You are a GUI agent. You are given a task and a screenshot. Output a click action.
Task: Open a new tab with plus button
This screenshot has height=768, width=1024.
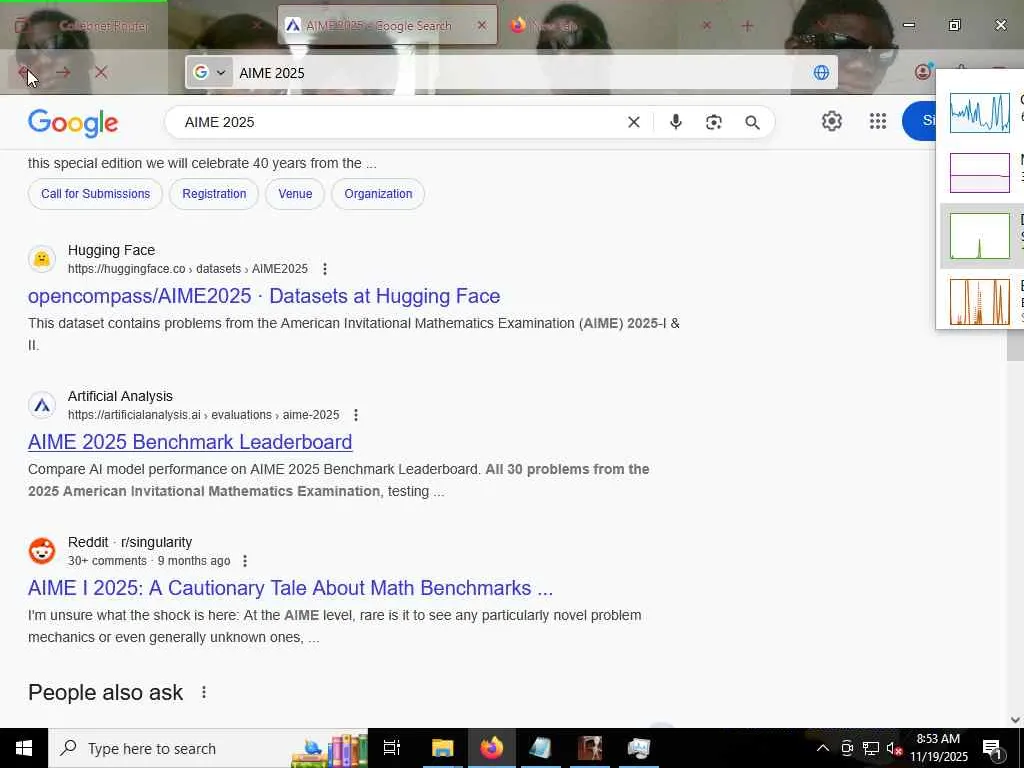[x=748, y=25]
